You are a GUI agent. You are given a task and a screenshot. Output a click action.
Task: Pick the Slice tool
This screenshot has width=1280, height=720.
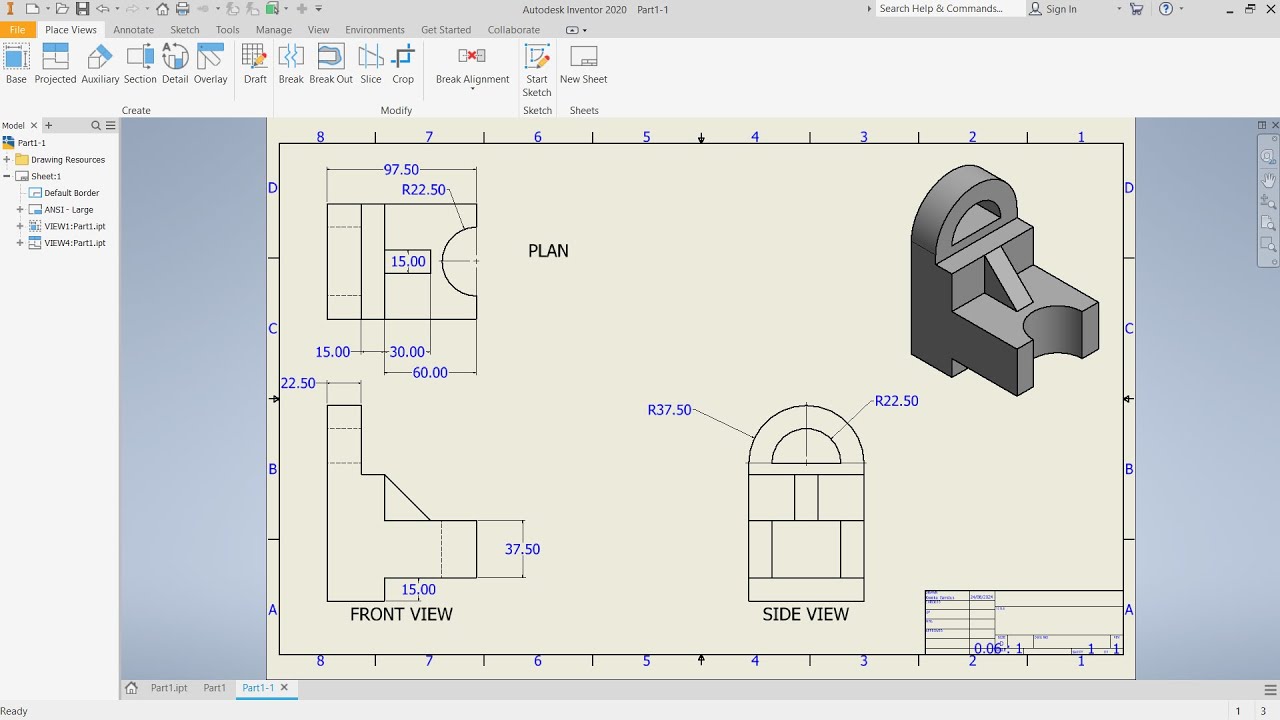pos(371,64)
